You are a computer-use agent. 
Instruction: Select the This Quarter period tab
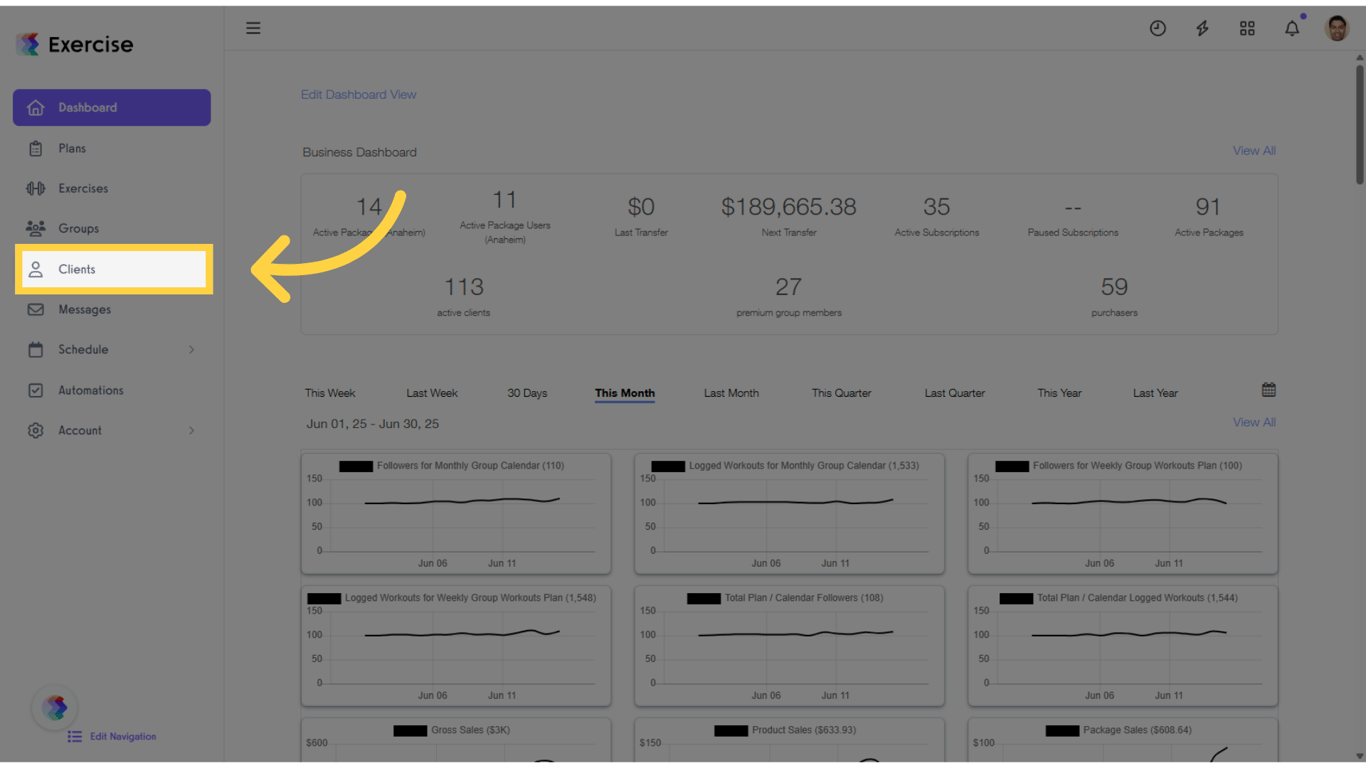(x=841, y=393)
